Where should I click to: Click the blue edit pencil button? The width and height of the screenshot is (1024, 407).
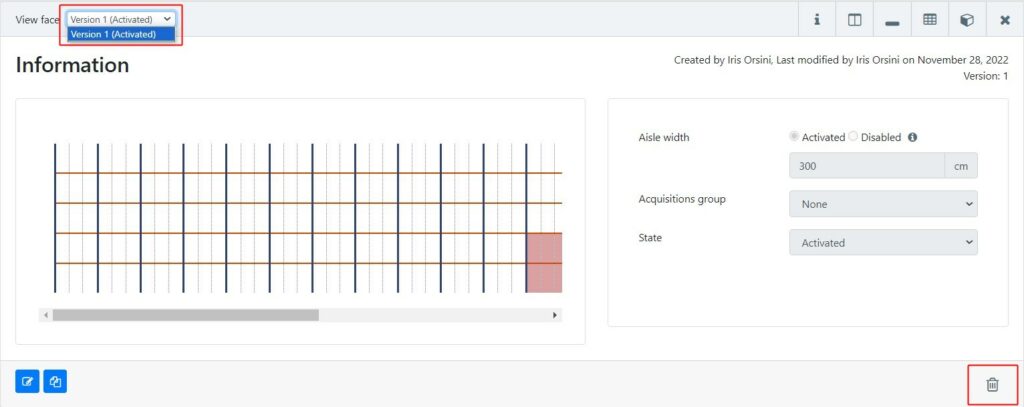(x=27, y=381)
